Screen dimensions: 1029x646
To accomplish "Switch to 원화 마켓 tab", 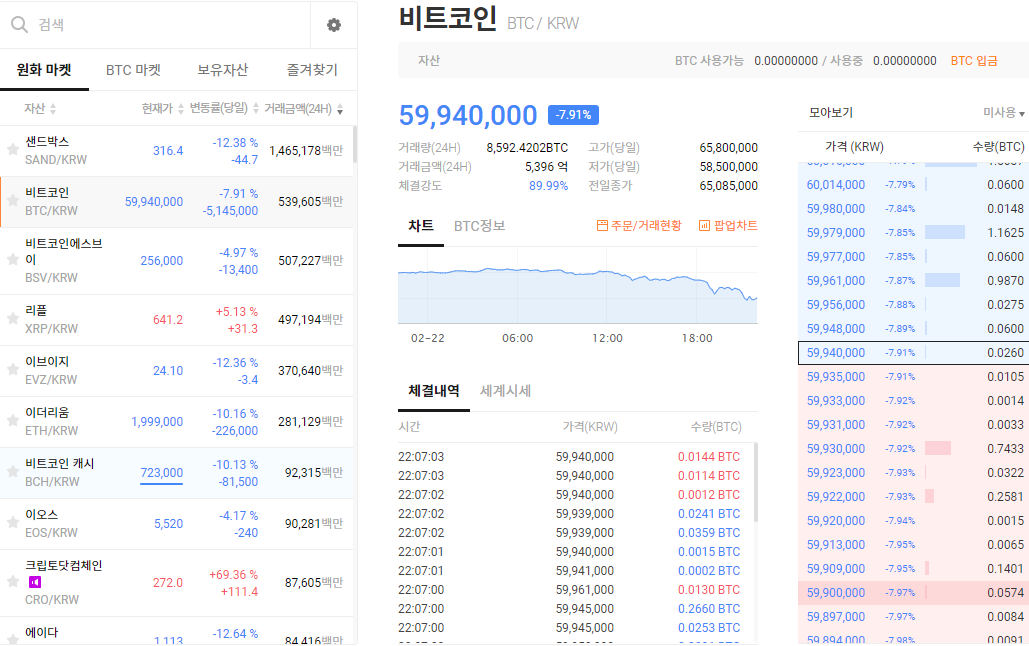I will tap(44, 70).
